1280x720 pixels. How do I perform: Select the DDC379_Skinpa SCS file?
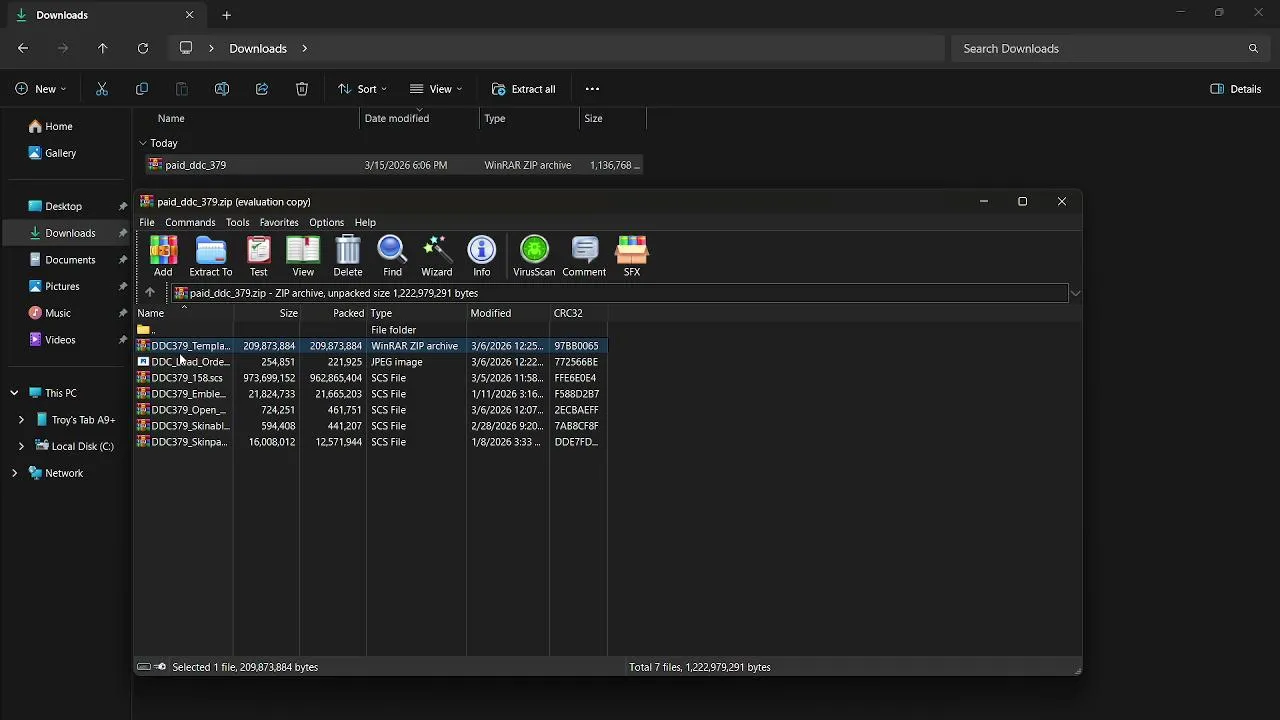coord(371,442)
